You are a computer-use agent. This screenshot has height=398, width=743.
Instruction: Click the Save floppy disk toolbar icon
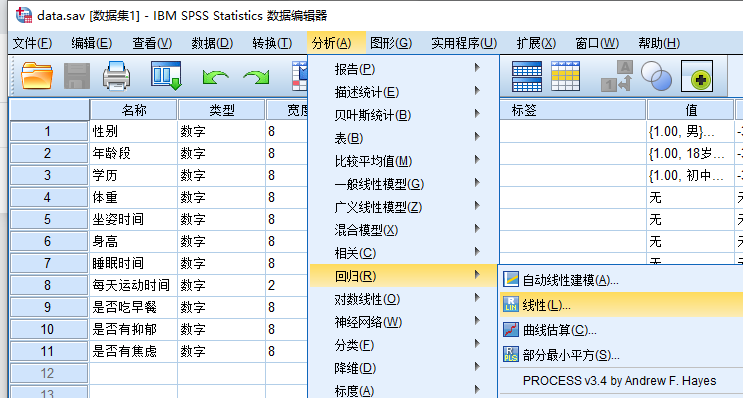(77, 76)
